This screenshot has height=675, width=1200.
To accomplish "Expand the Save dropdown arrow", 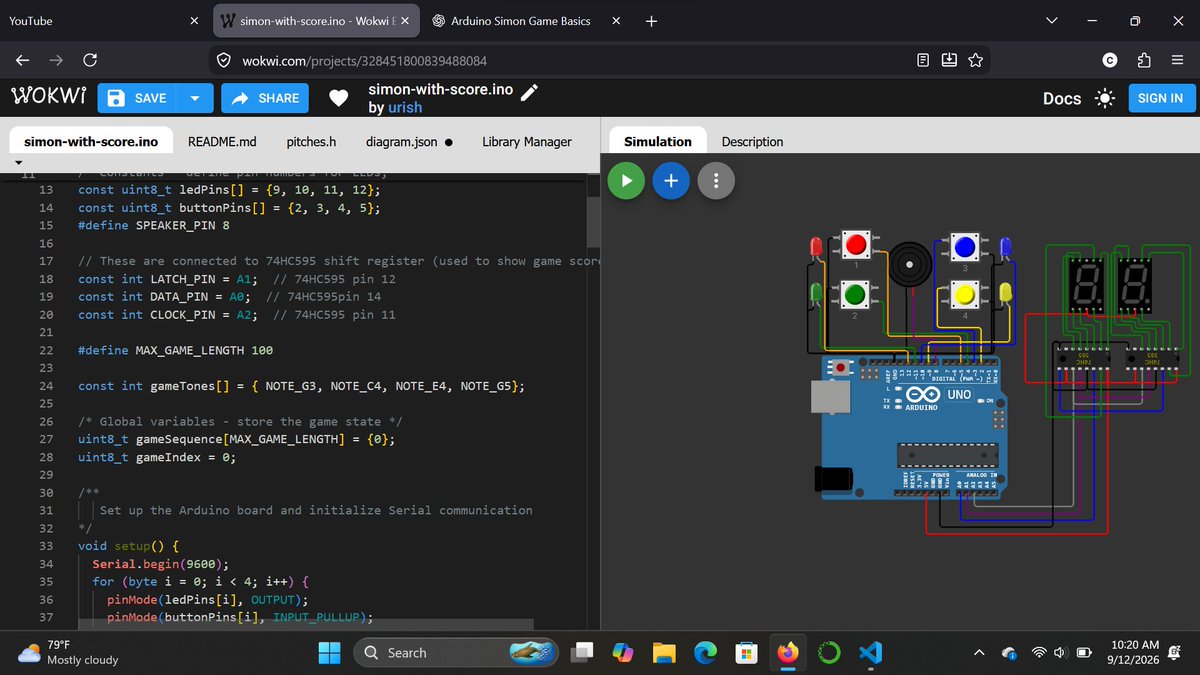I will (x=195, y=98).
